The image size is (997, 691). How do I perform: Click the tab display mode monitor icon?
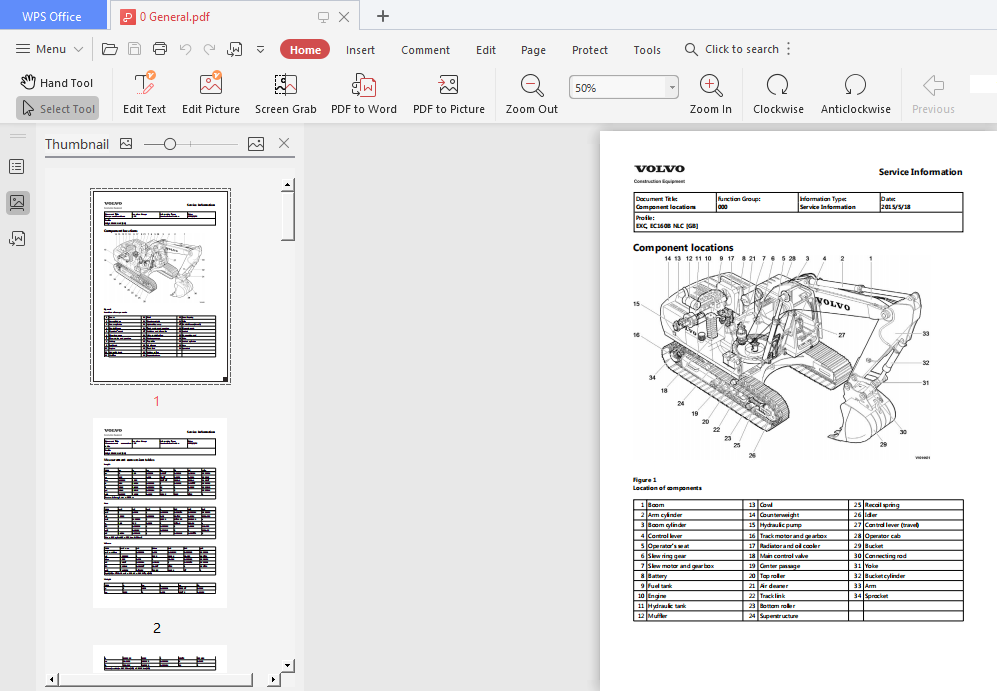pos(323,17)
